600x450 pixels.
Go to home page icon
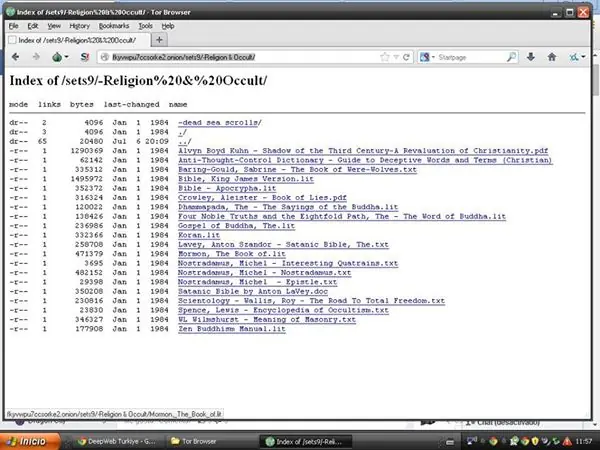(552, 57)
